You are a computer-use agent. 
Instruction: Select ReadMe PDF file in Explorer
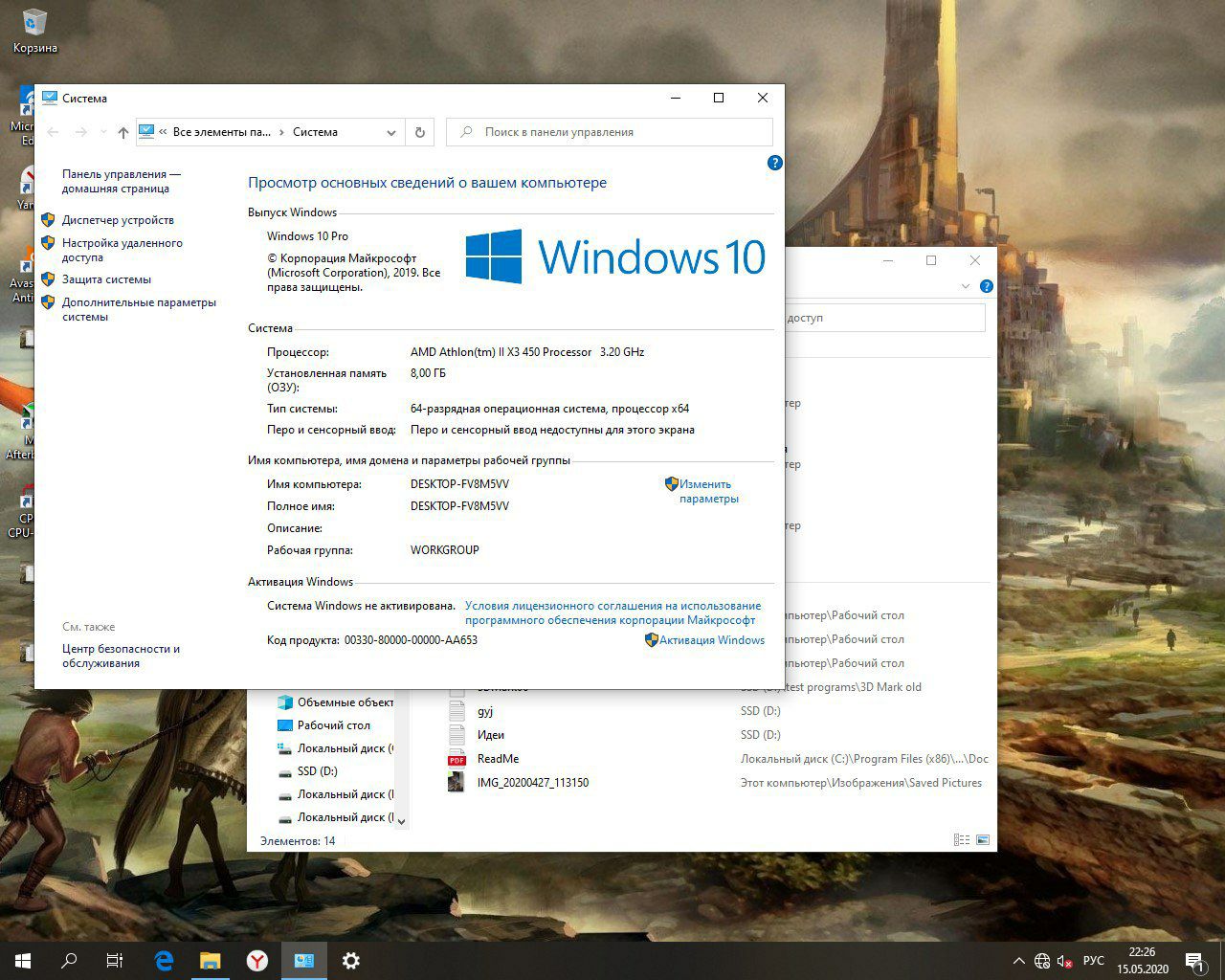(498, 759)
